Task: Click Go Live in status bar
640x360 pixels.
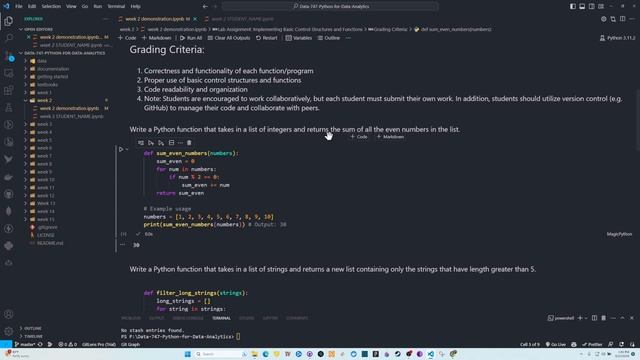Action: coord(555,344)
